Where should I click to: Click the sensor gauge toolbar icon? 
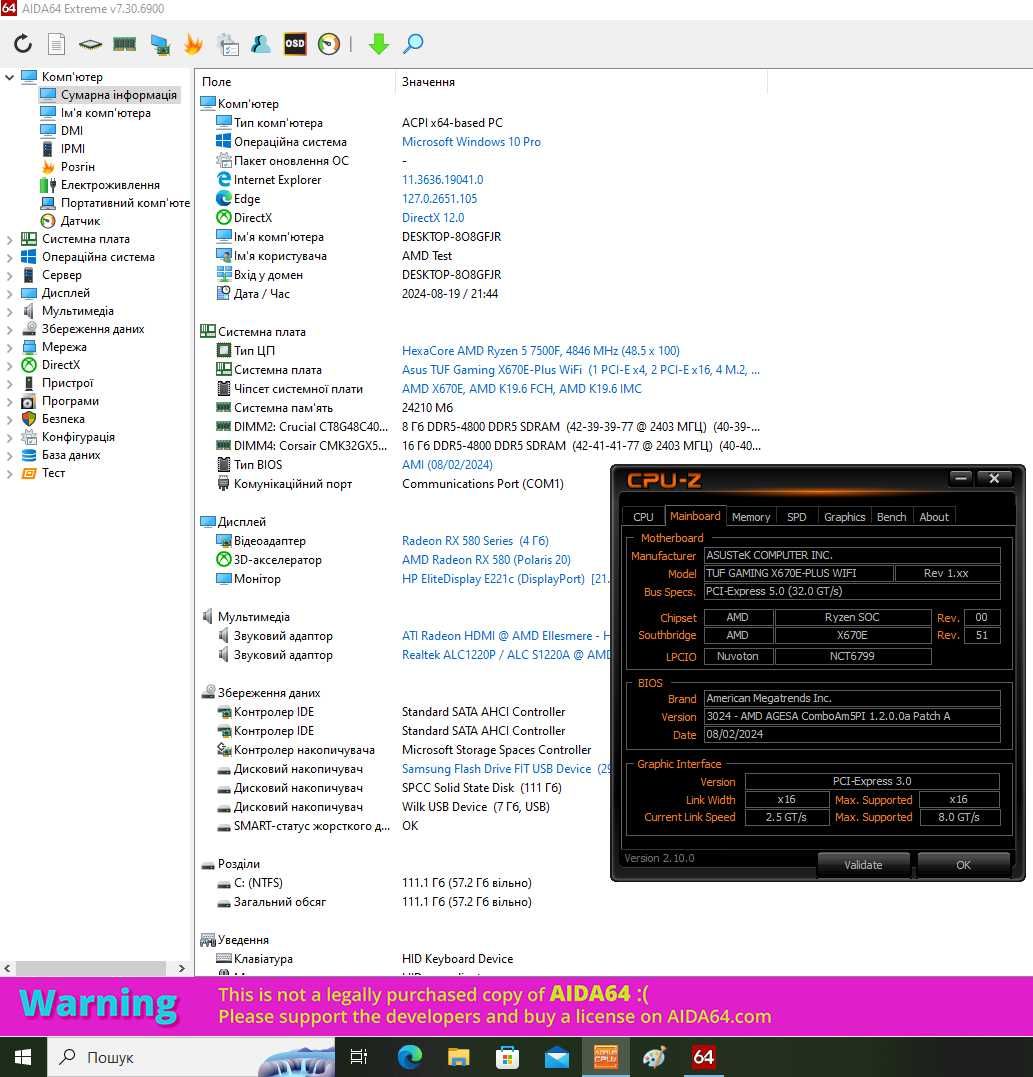(x=329, y=44)
